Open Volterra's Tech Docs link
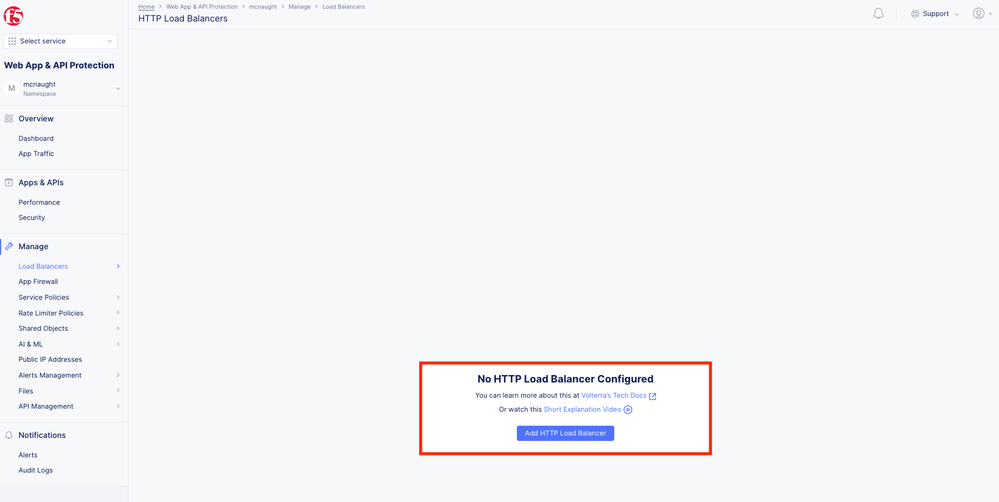The height and width of the screenshot is (502, 999). (x=614, y=396)
